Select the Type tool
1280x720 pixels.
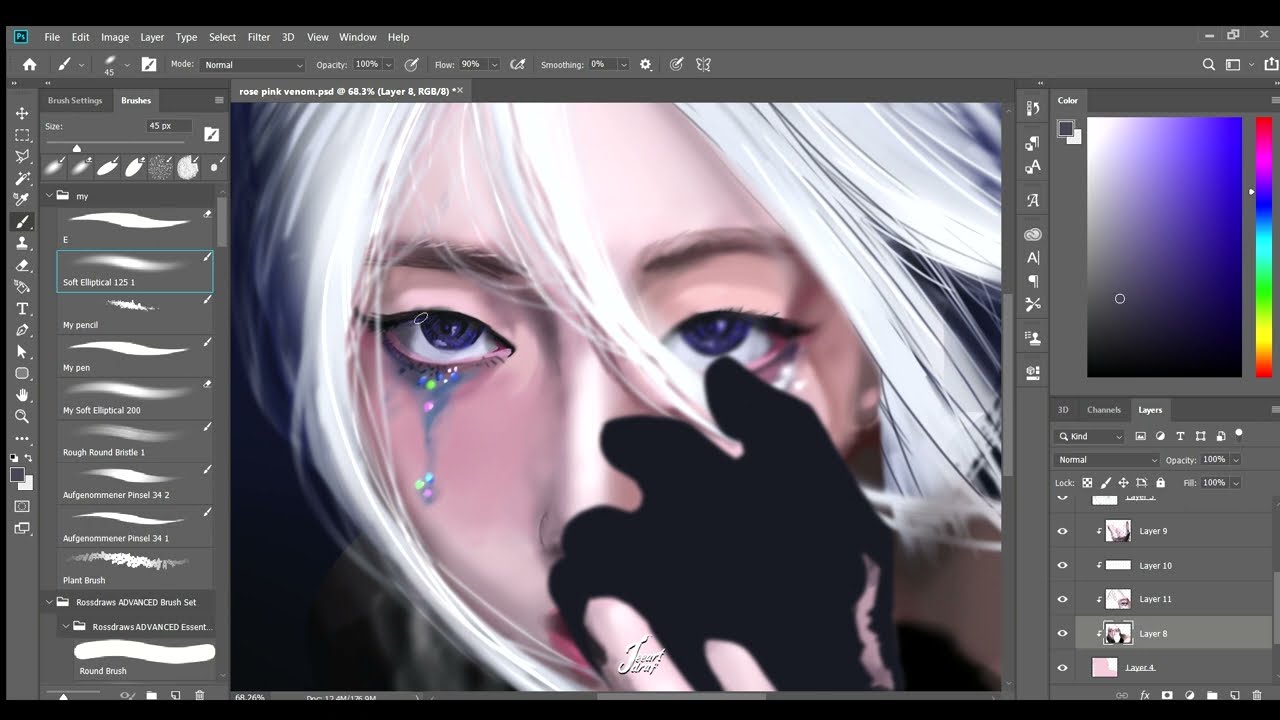(22, 309)
